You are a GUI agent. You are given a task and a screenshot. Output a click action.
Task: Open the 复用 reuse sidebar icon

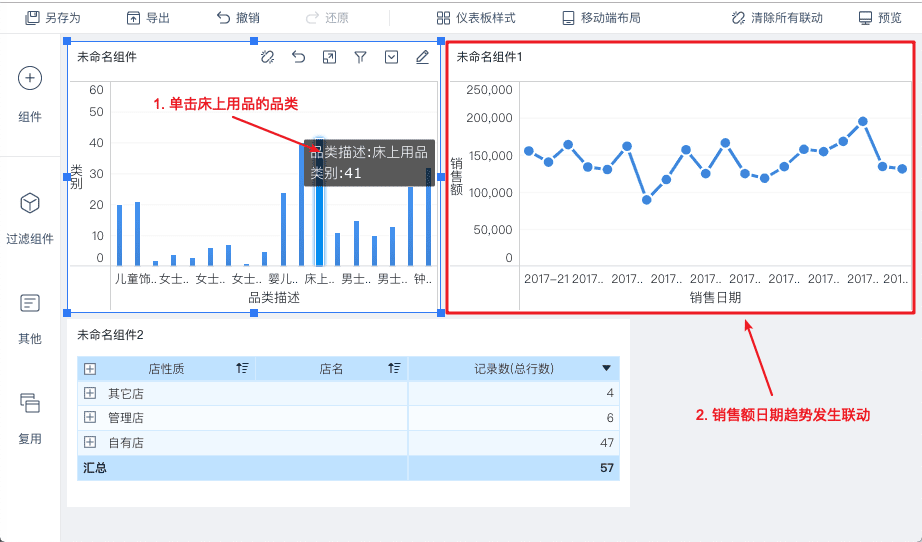(x=30, y=403)
